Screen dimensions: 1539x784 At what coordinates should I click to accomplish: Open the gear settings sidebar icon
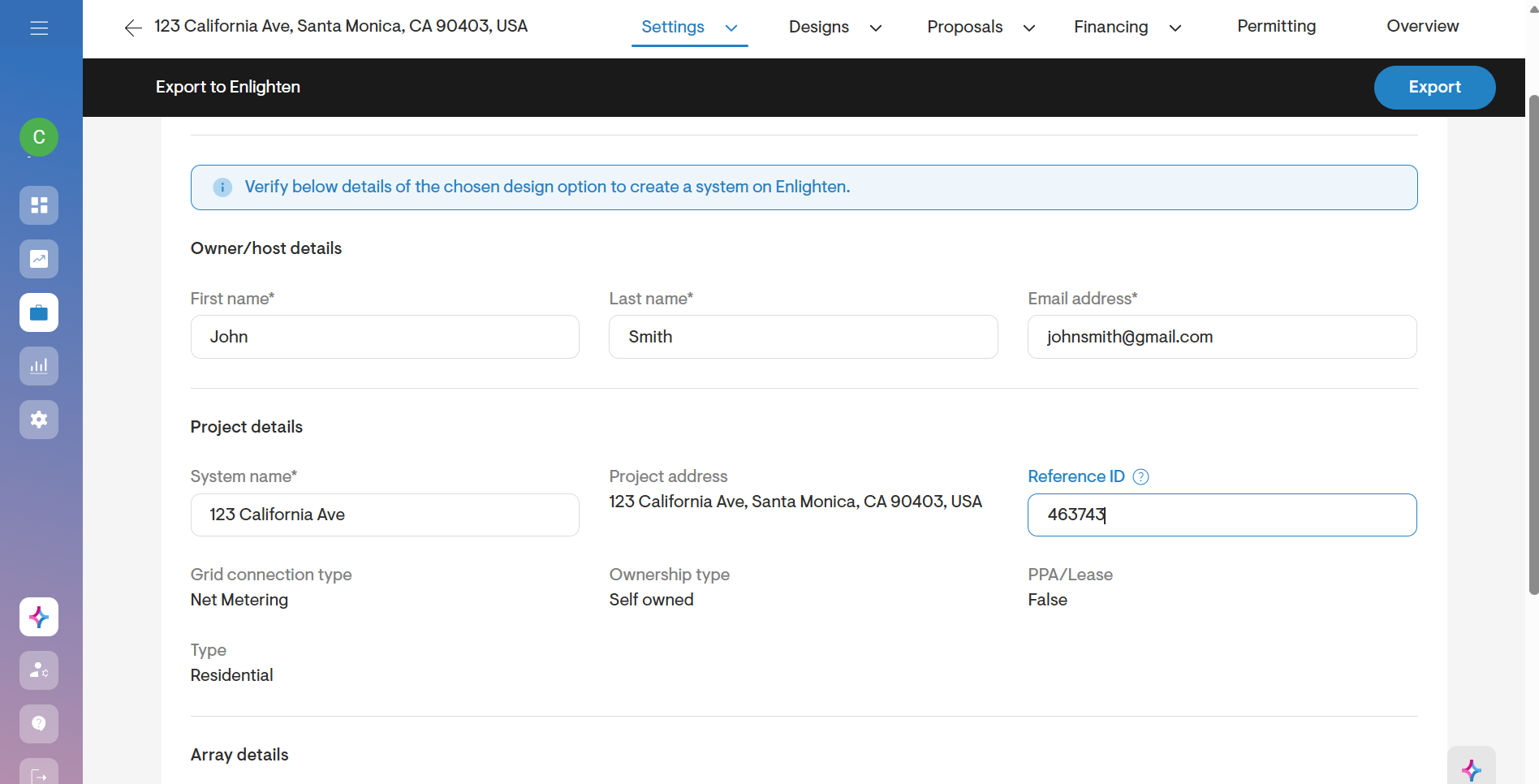39,420
